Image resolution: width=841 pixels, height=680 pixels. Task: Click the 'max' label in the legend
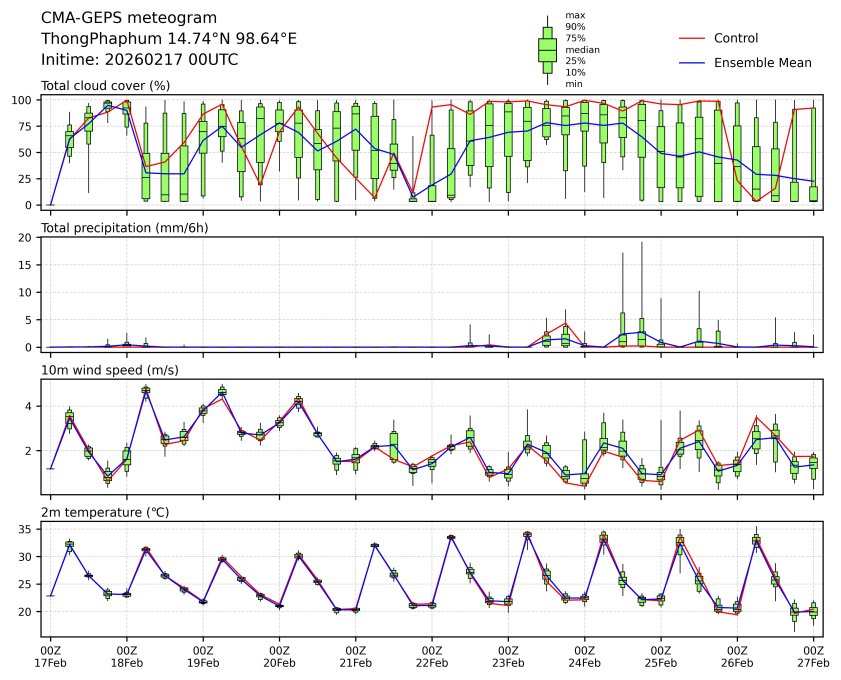coord(574,15)
